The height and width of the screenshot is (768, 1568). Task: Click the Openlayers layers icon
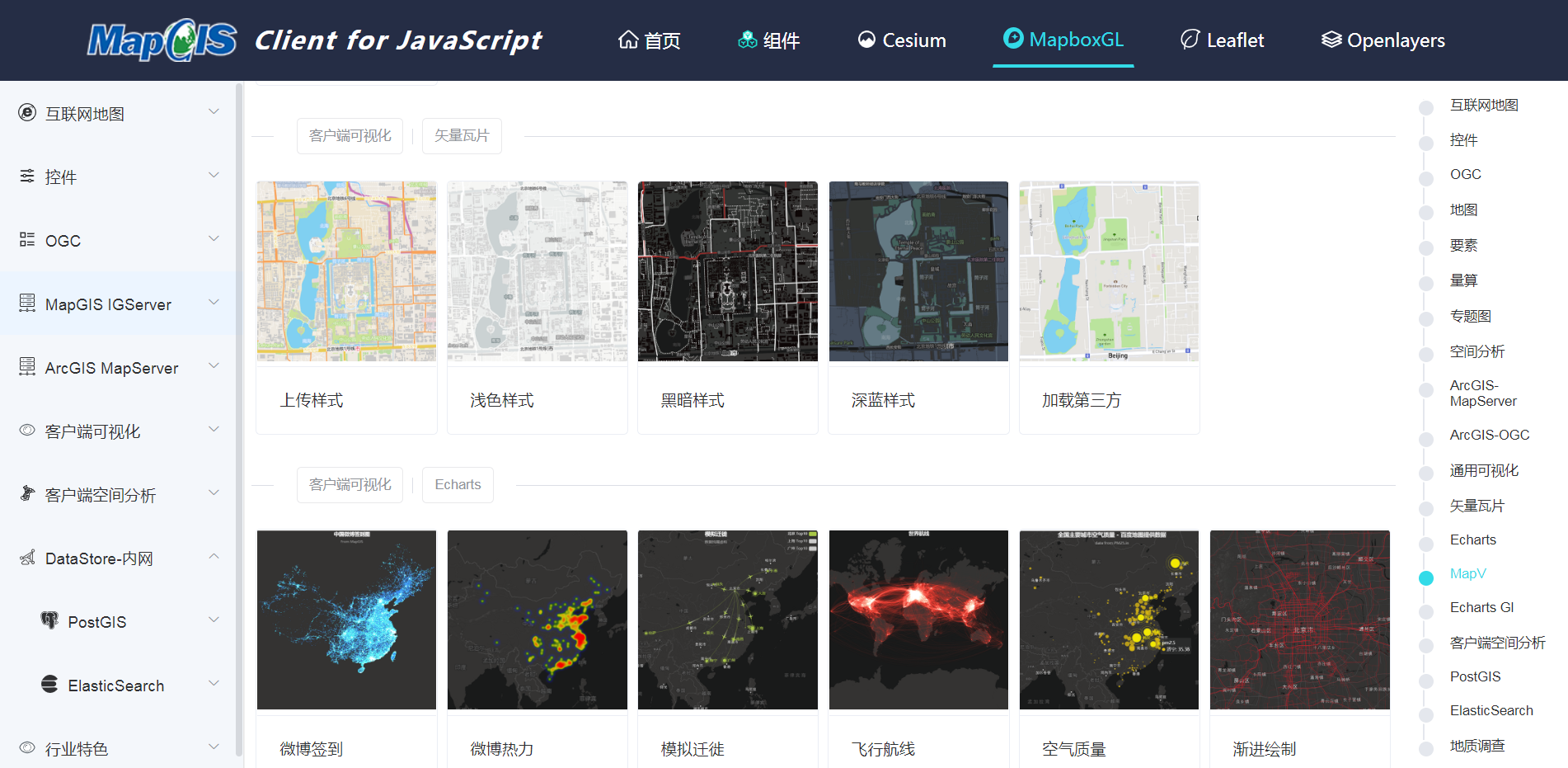(x=1331, y=40)
